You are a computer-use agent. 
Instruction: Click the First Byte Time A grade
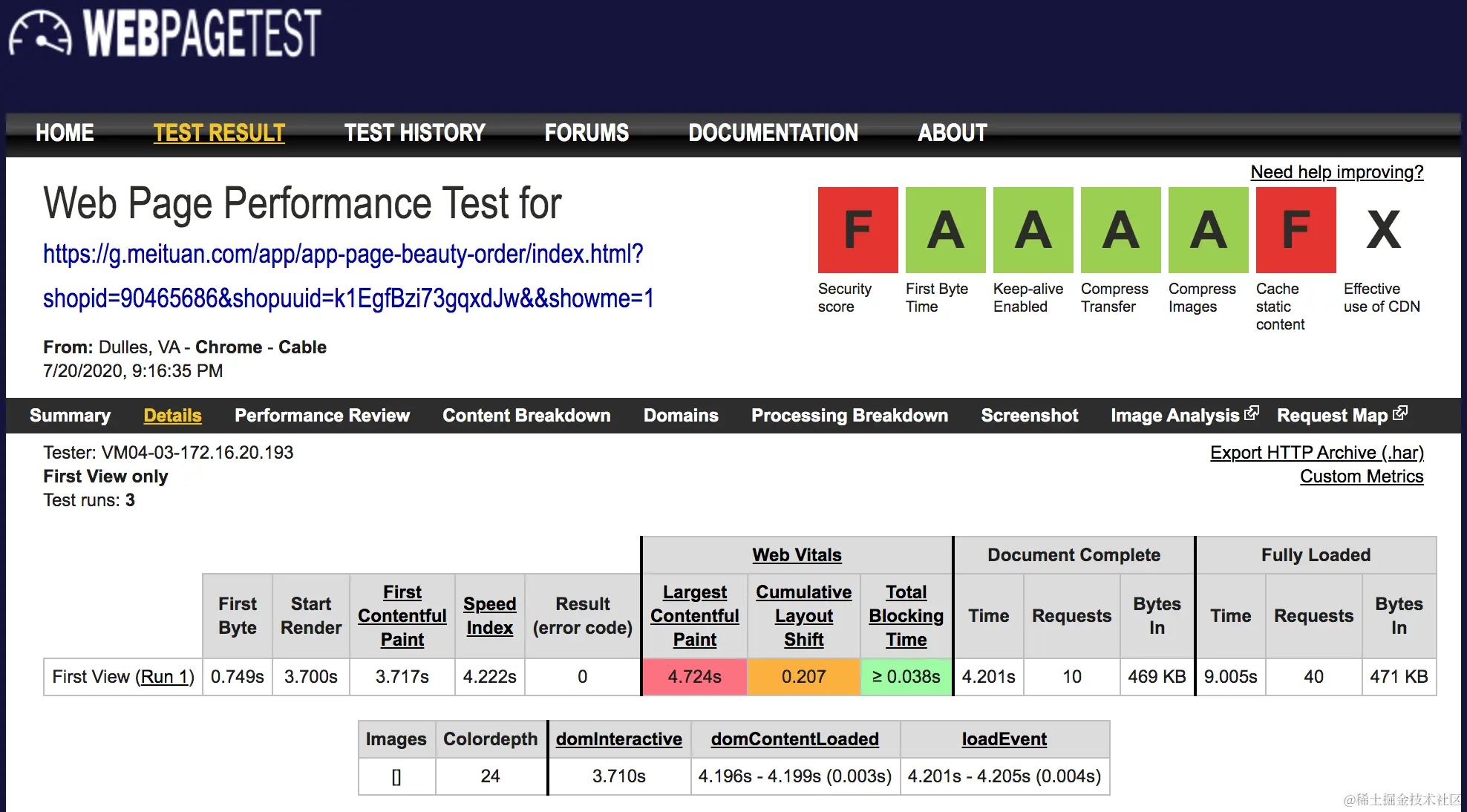pyautogui.click(x=945, y=230)
